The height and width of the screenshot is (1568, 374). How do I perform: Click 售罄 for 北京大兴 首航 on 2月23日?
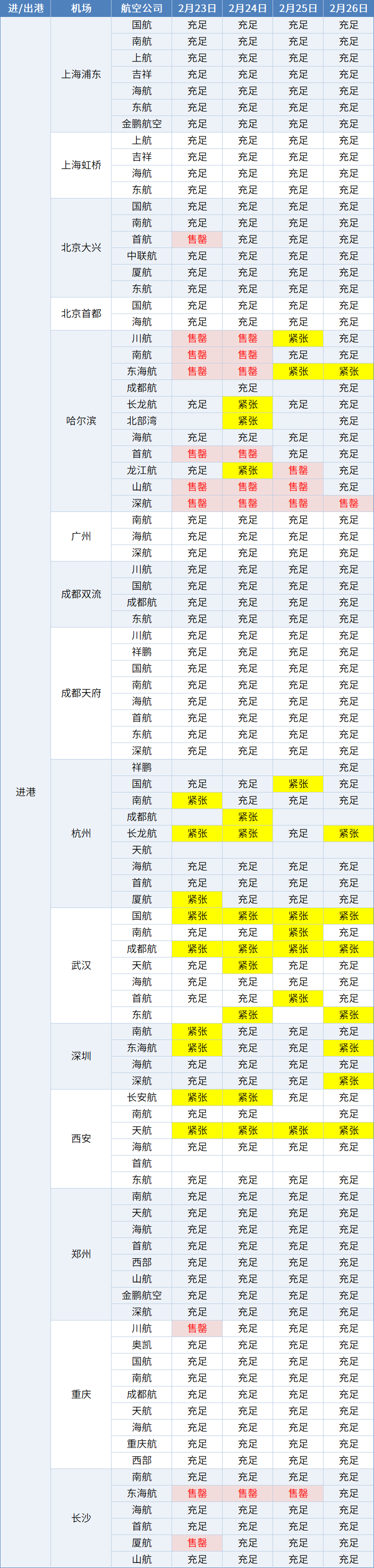(197, 239)
